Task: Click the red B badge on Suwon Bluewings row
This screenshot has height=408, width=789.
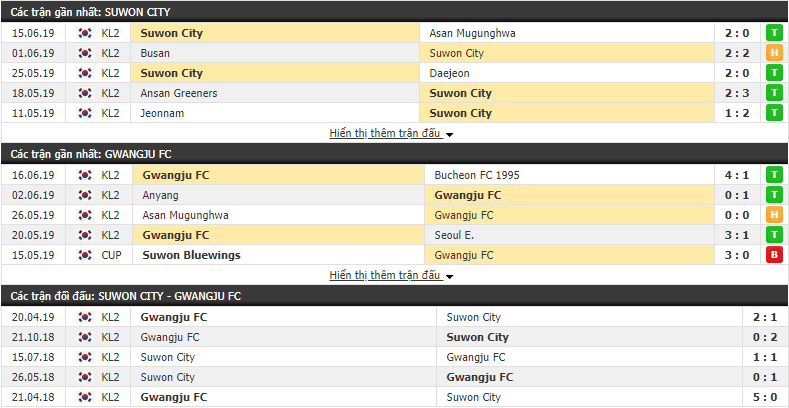Action: [774, 255]
